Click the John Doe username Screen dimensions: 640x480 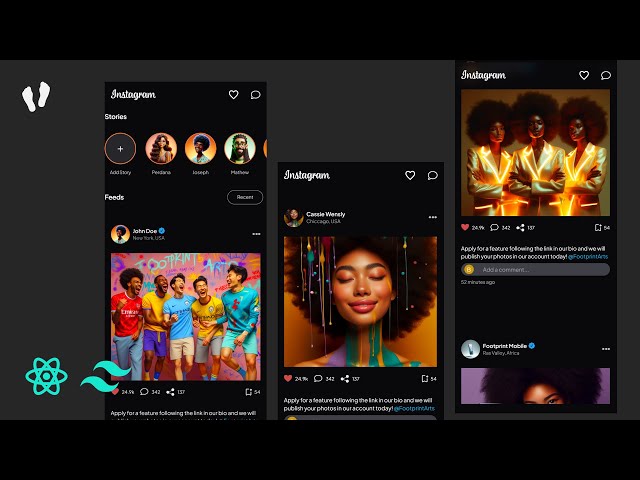[x=145, y=231]
